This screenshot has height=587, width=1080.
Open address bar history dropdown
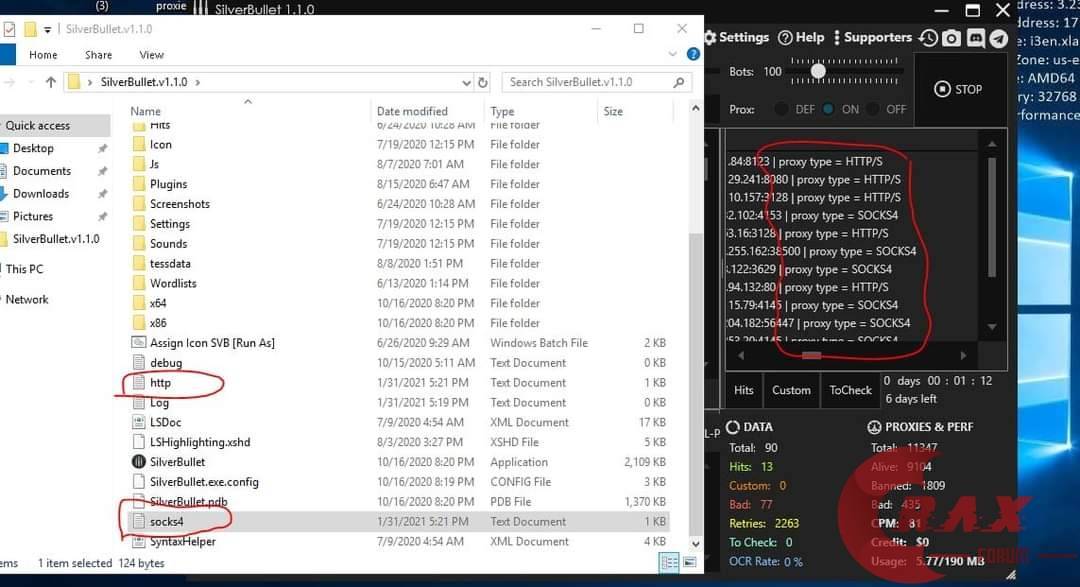[x=466, y=83]
